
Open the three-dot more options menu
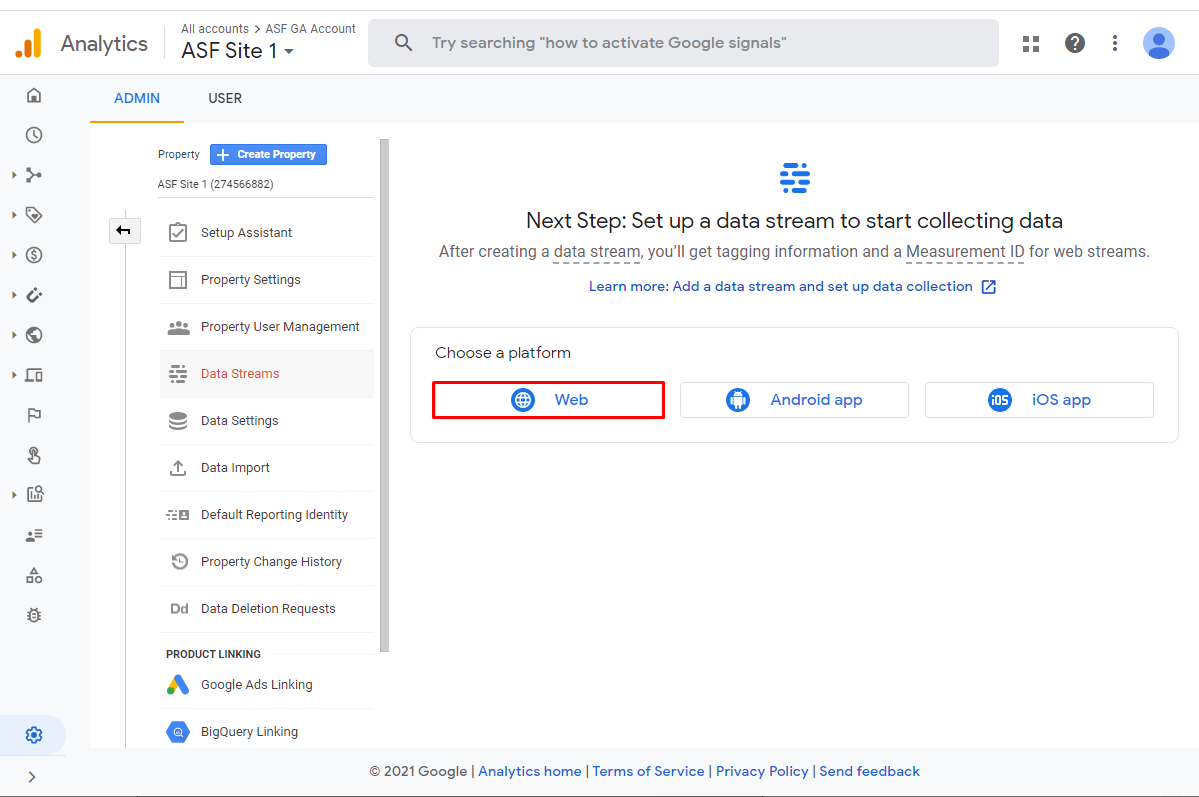pyautogui.click(x=1115, y=43)
